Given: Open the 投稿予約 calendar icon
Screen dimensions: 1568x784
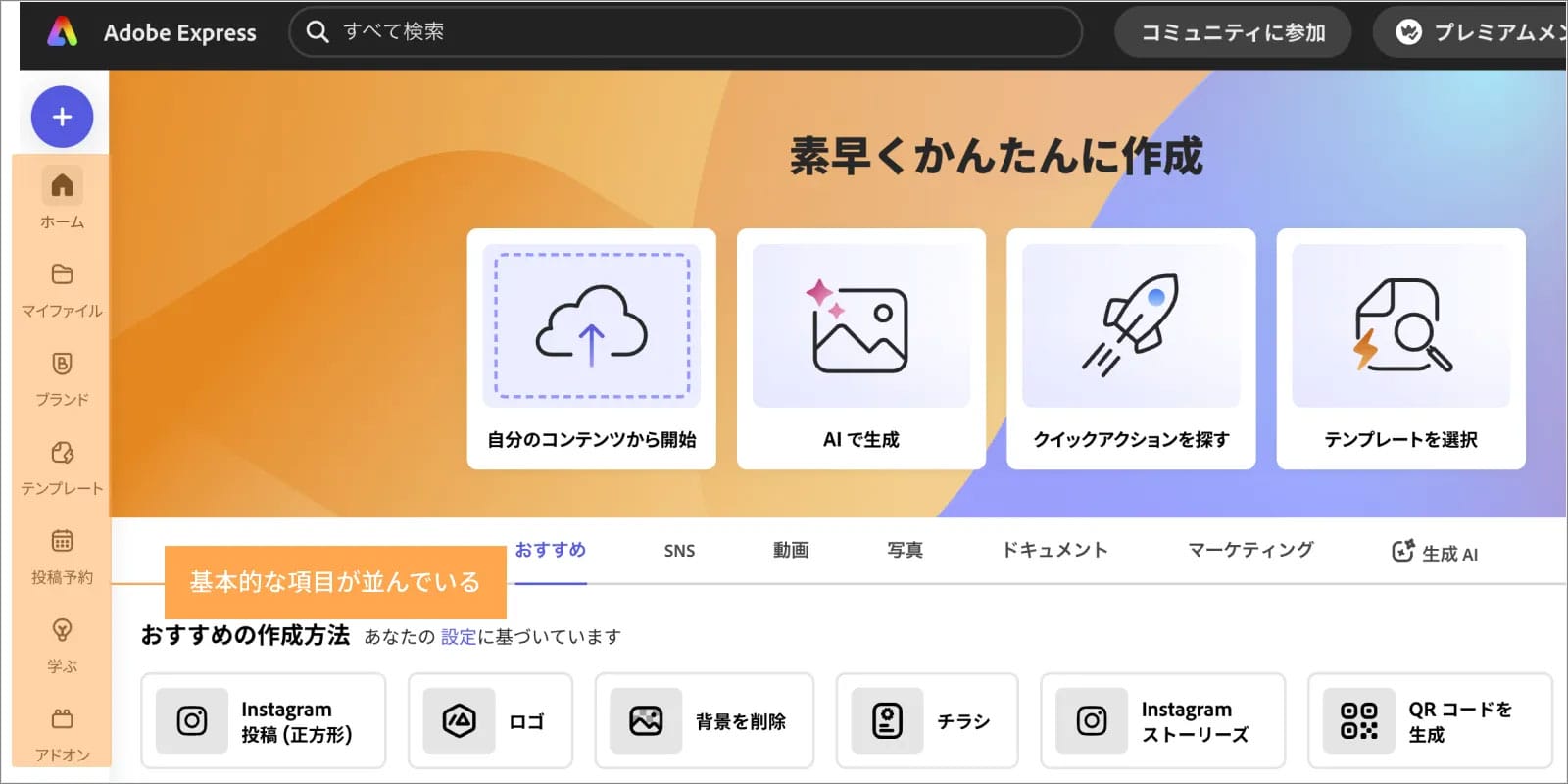Looking at the screenshot, I should [x=62, y=541].
